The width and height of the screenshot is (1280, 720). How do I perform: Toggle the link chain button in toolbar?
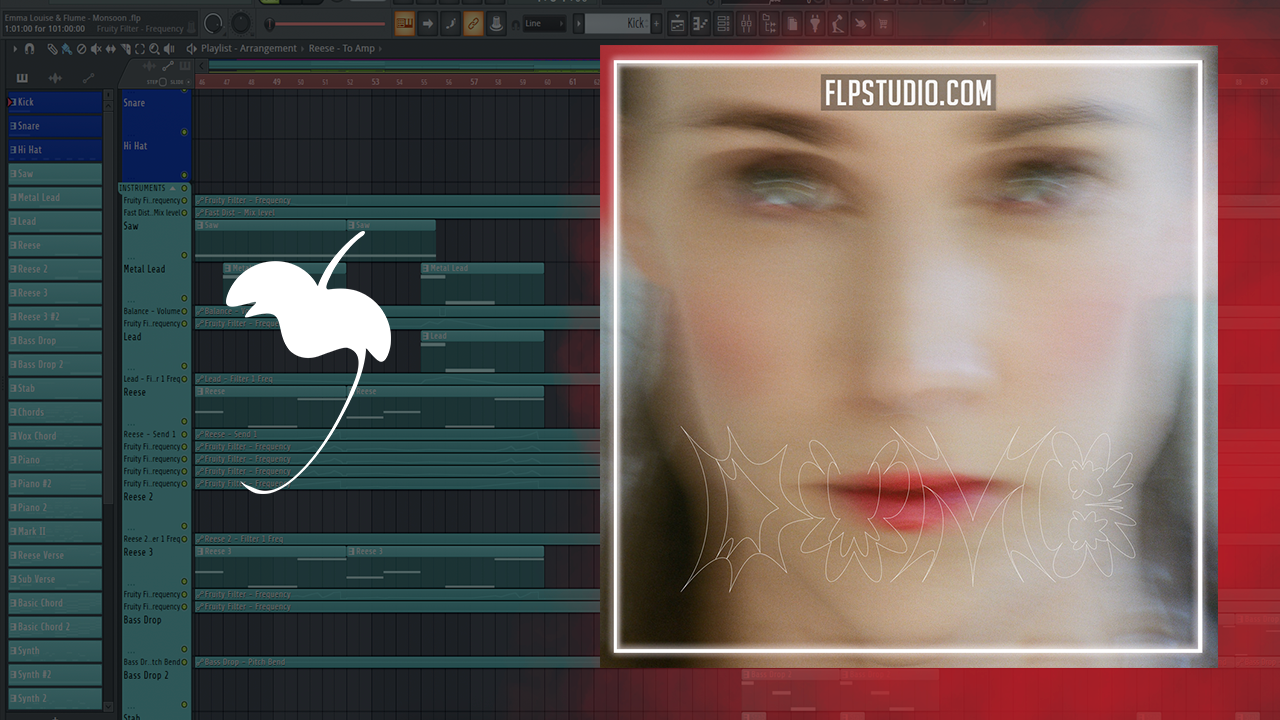(x=473, y=23)
